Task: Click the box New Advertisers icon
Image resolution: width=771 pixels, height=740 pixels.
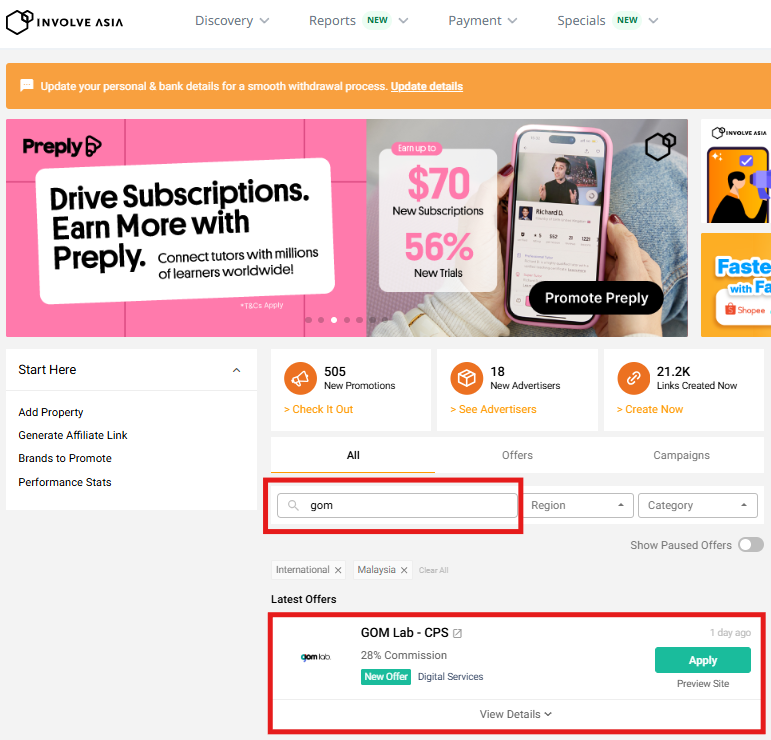Action: [466, 379]
